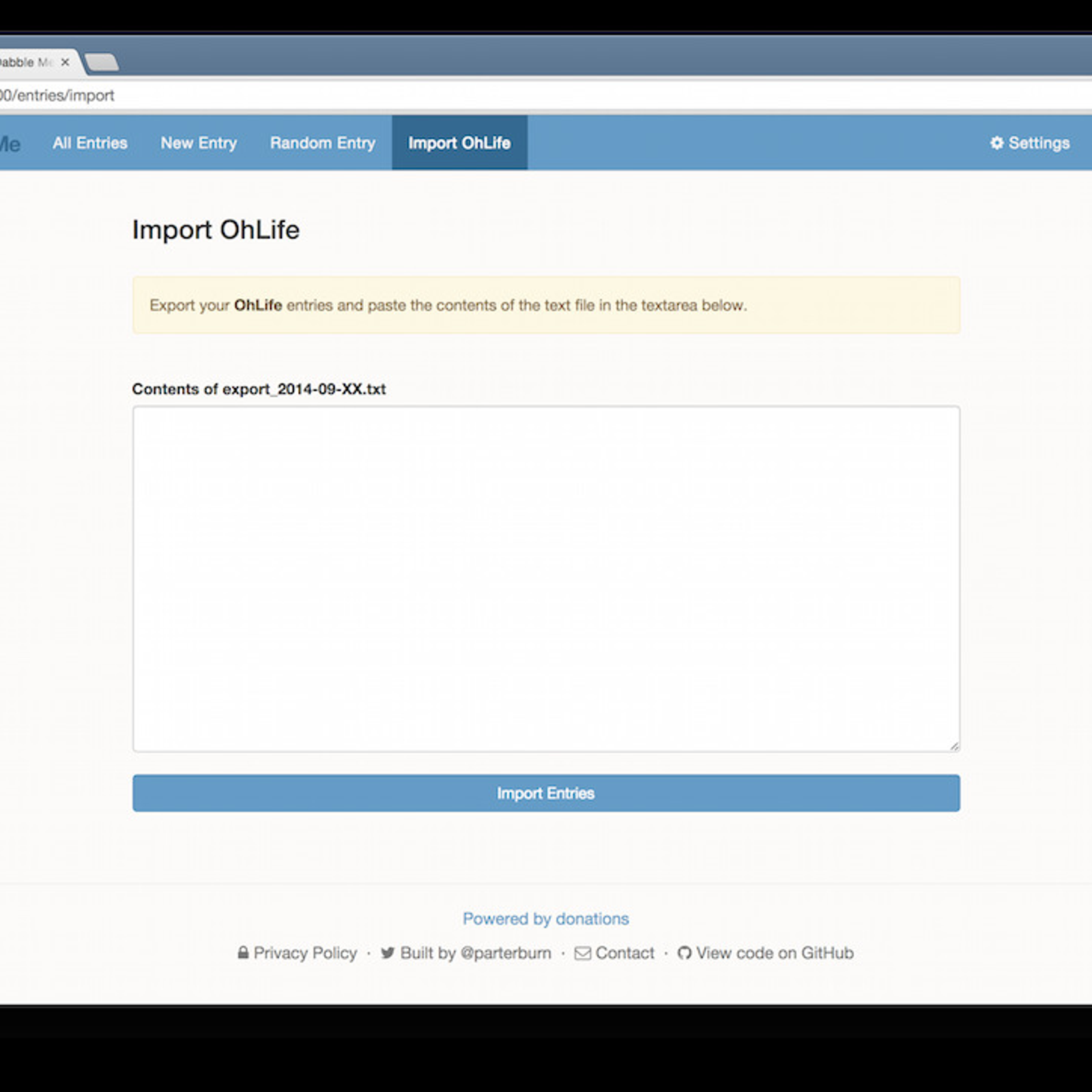The height and width of the screenshot is (1092, 1092).
Task: Click the Twitter bird icon
Action: [388, 953]
